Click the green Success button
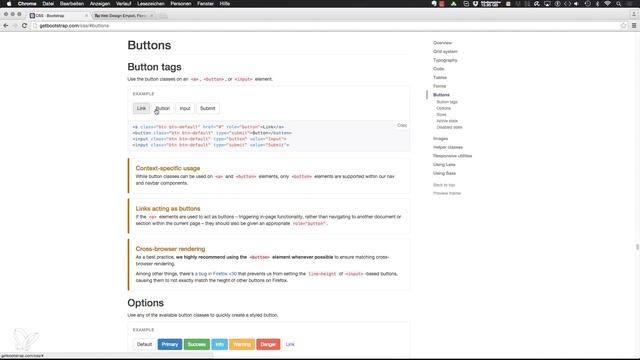Screen dimensions: 640x360 [x=197, y=344]
